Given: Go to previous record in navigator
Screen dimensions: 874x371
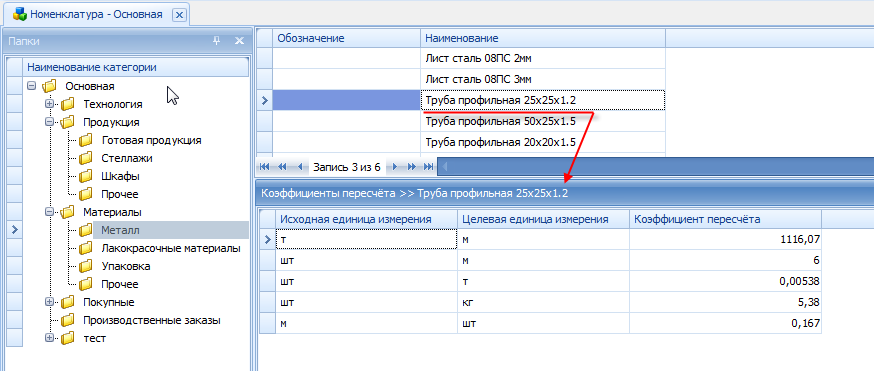Looking at the screenshot, I should (300, 167).
